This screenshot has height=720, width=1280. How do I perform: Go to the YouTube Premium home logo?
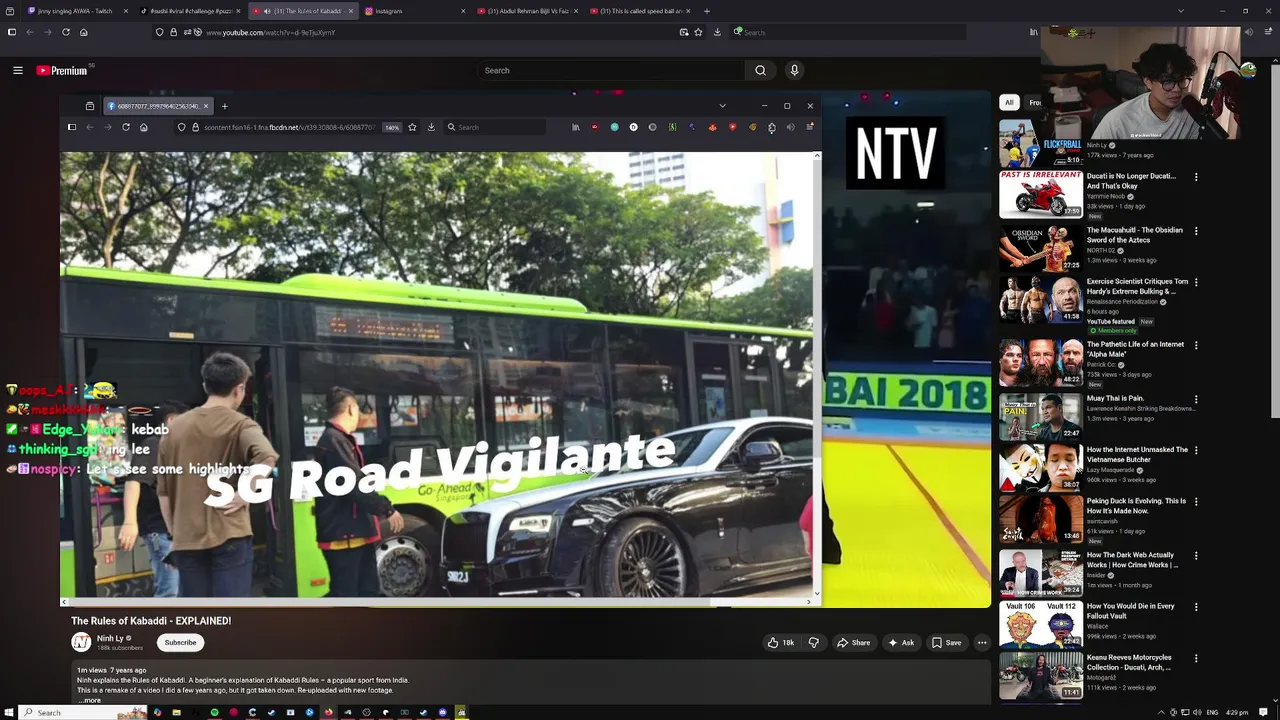coord(62,70)
